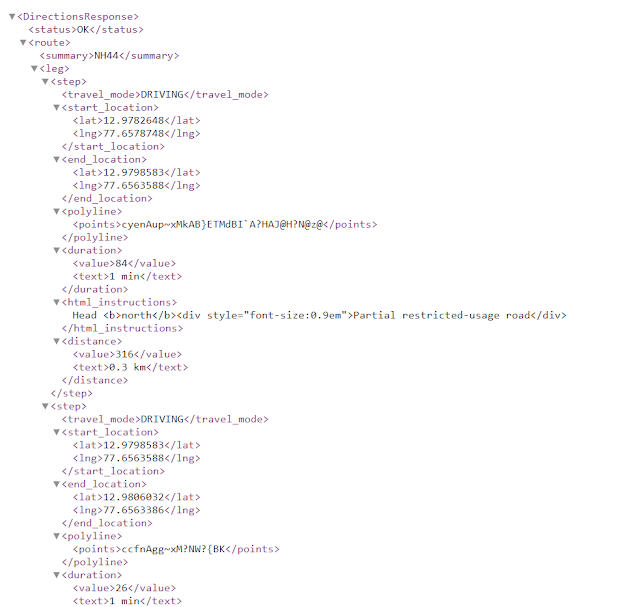This screenshot has width=640, height=607.
Task: Click the first travel_mode DRIVING line
Action: [165, 95]
